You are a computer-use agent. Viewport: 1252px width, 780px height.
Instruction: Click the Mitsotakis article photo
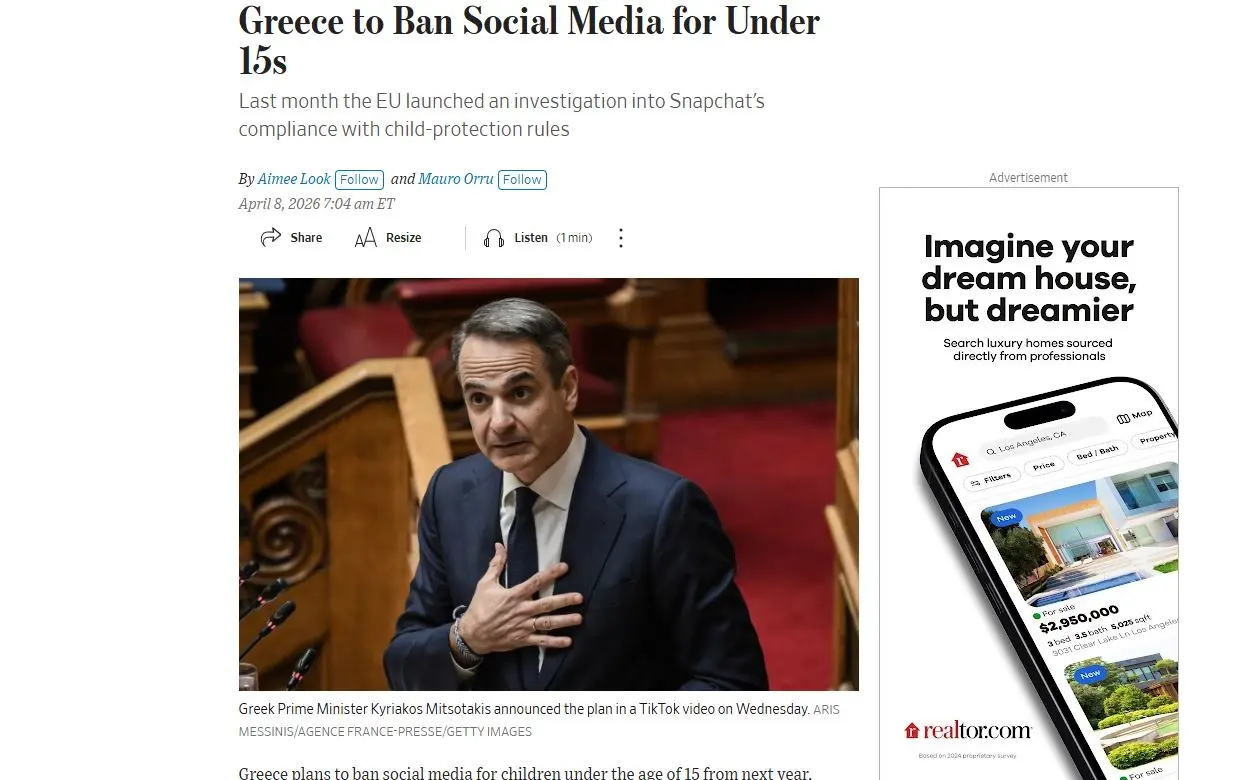coord(548,484)
